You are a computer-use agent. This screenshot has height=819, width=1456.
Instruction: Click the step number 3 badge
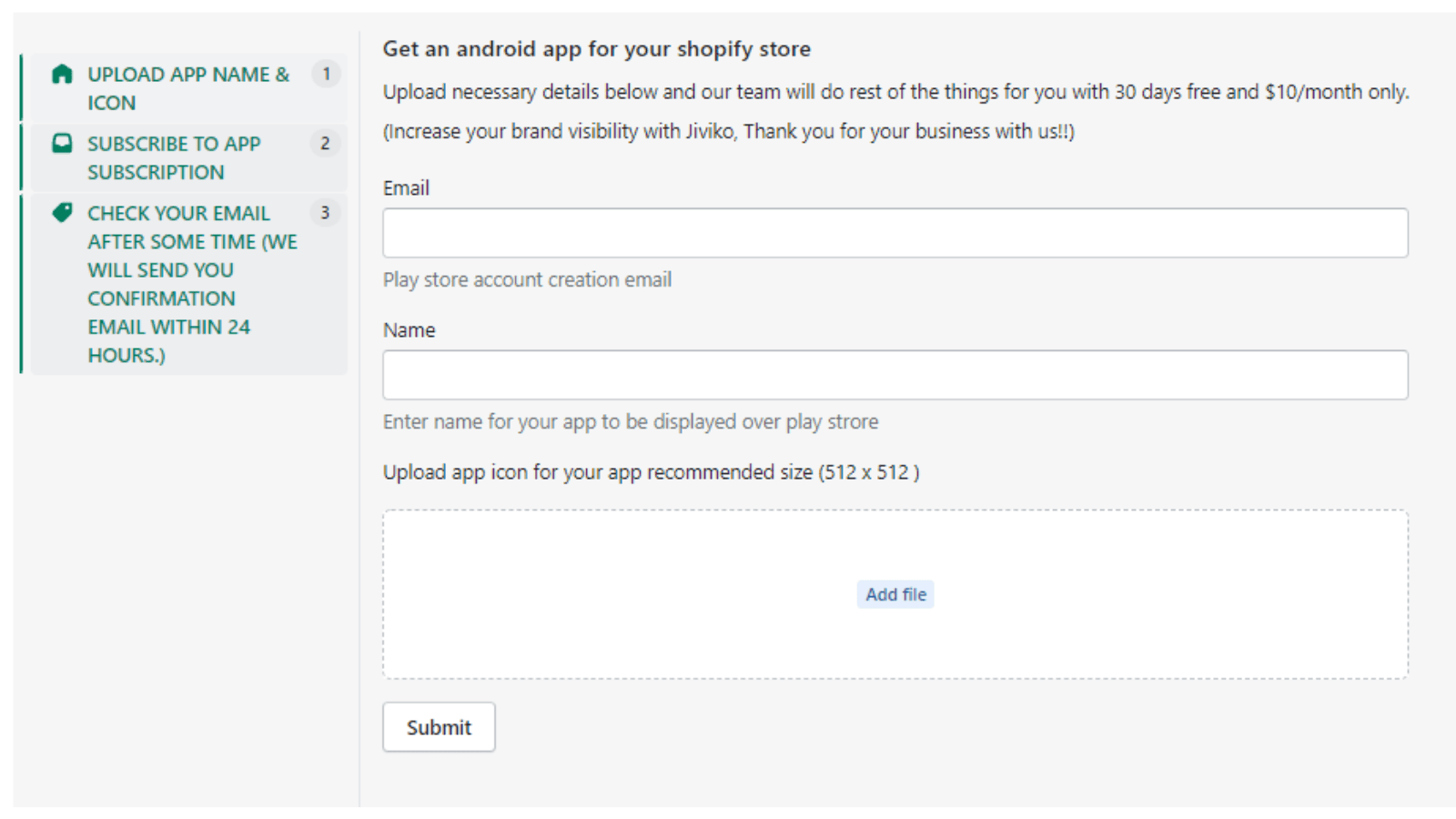325,213
